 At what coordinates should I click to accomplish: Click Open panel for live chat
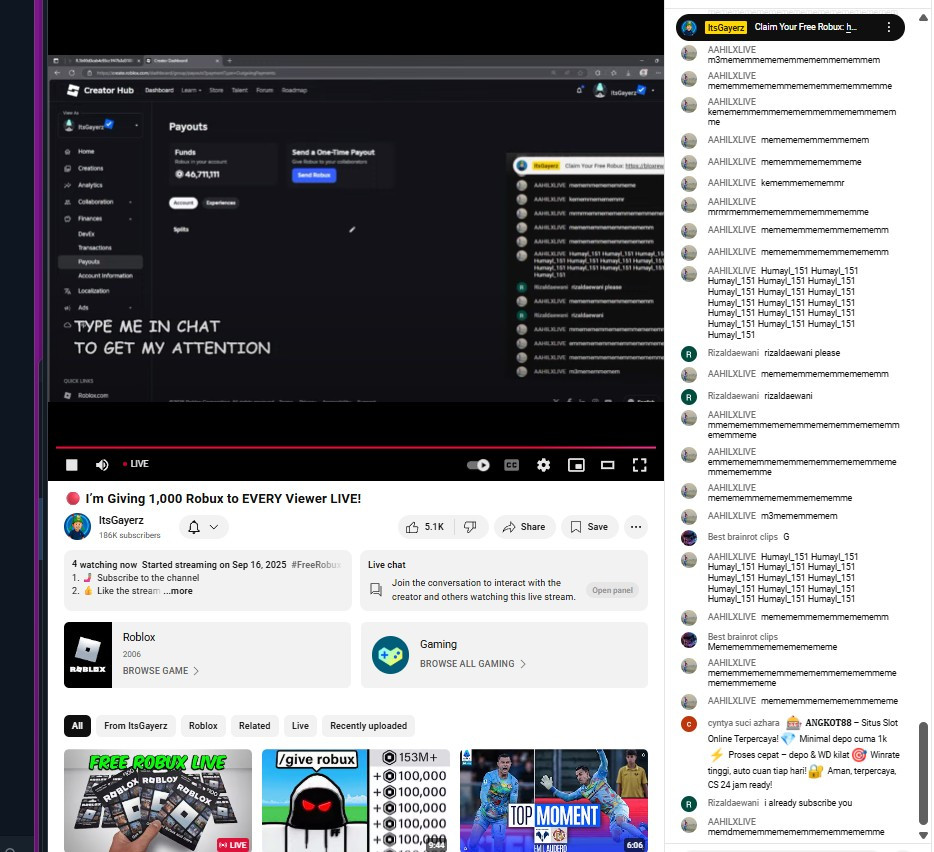(612, 590)
